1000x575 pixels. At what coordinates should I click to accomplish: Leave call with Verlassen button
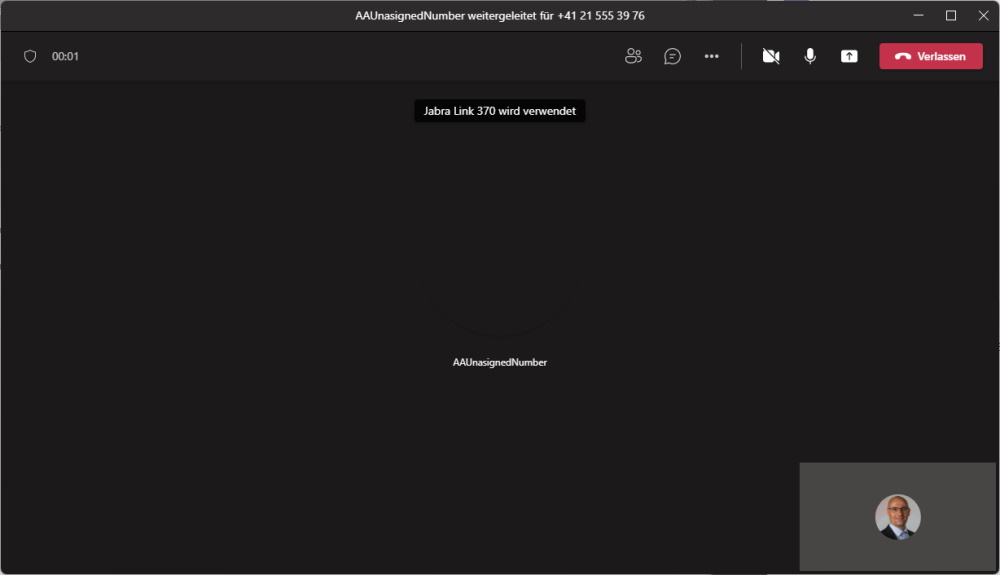point(930,56)
